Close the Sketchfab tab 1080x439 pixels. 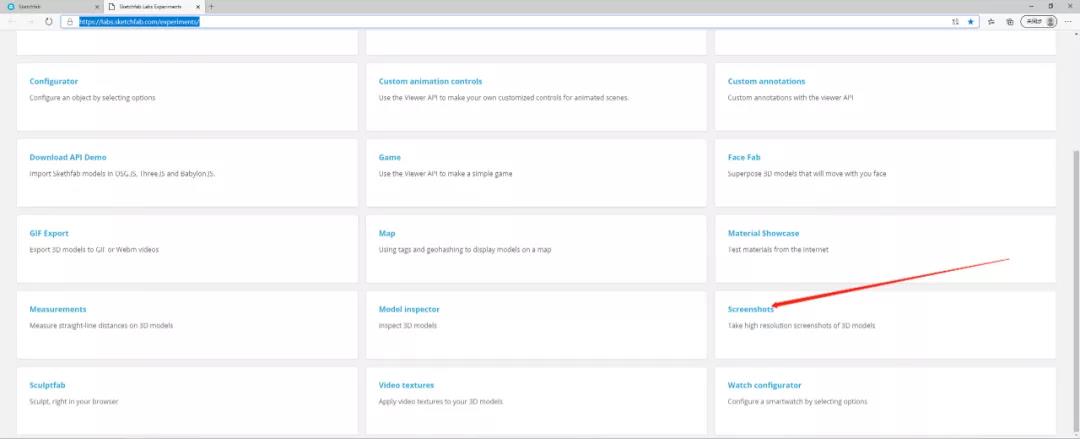(96, 6)
